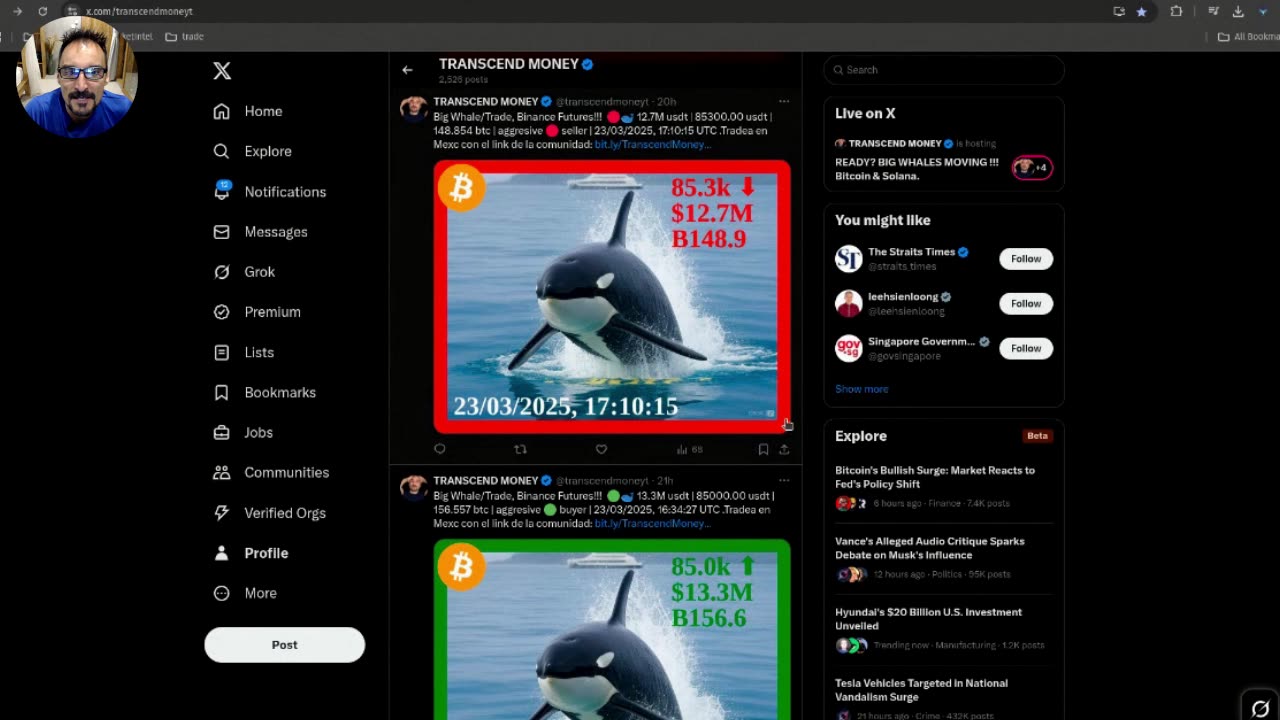Open more options on the 21h post
This screenshot has width=1280, height=720.
[784, 480]
